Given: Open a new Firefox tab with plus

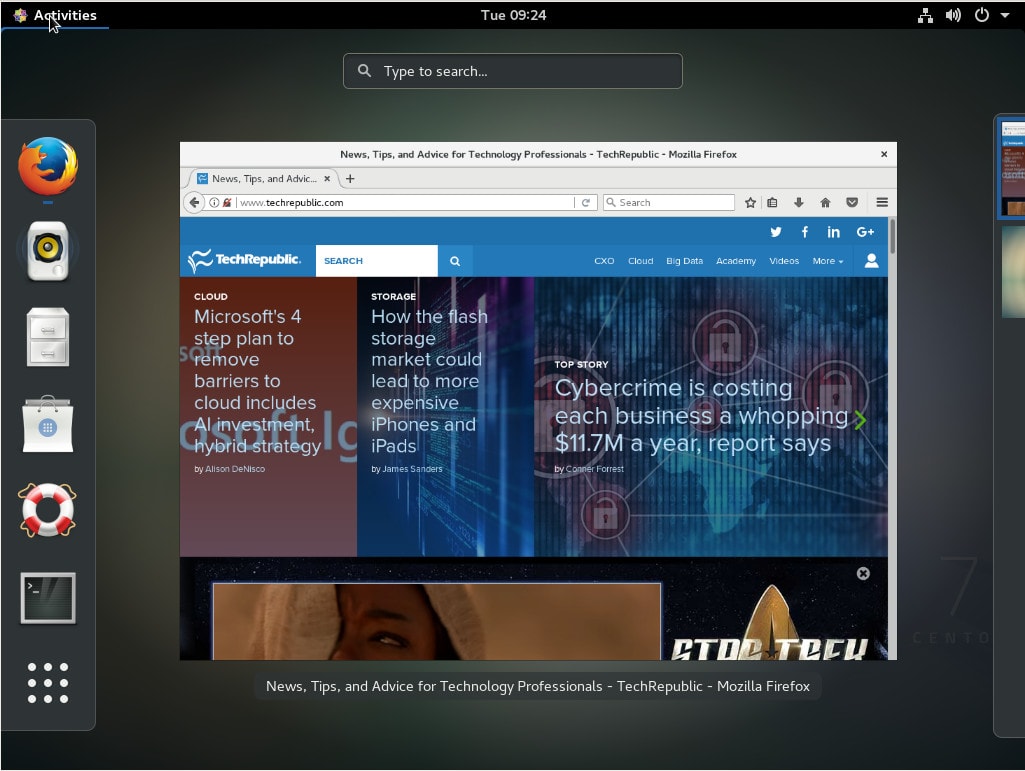Looking at the screenshot, I should 350,179.
